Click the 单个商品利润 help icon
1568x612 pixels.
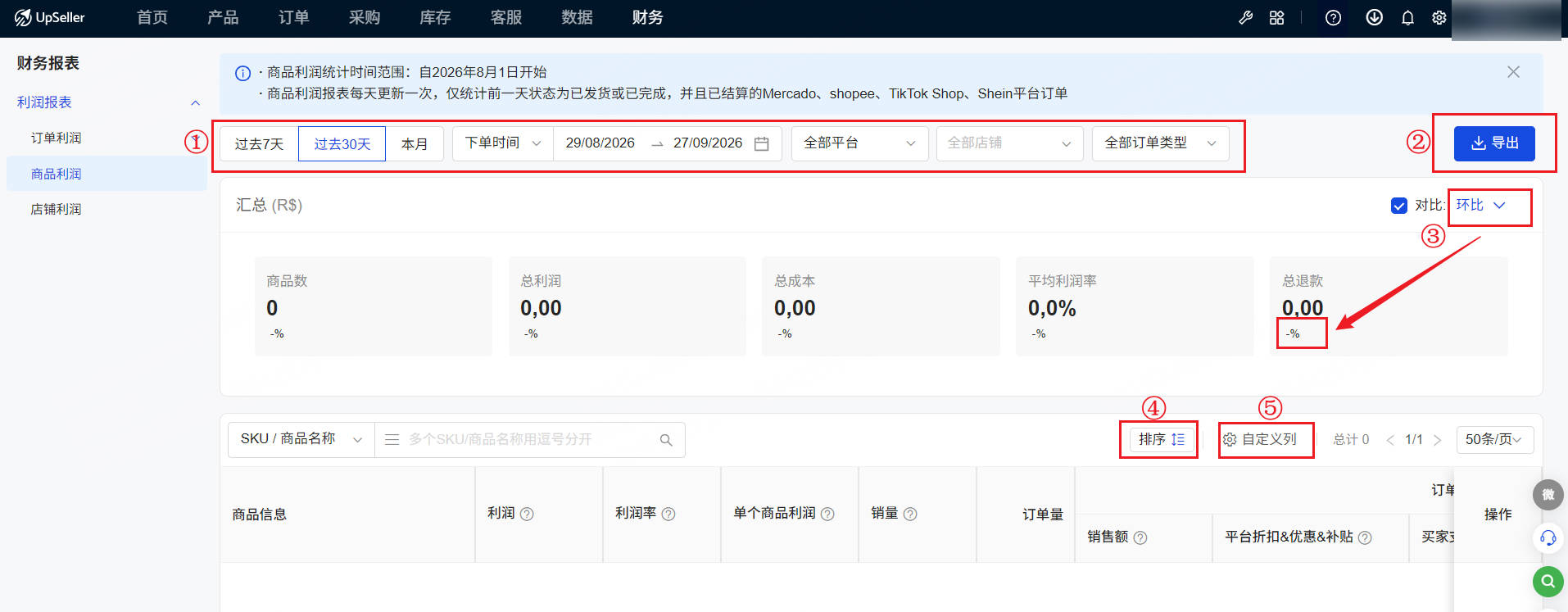(x=827, y=514)
